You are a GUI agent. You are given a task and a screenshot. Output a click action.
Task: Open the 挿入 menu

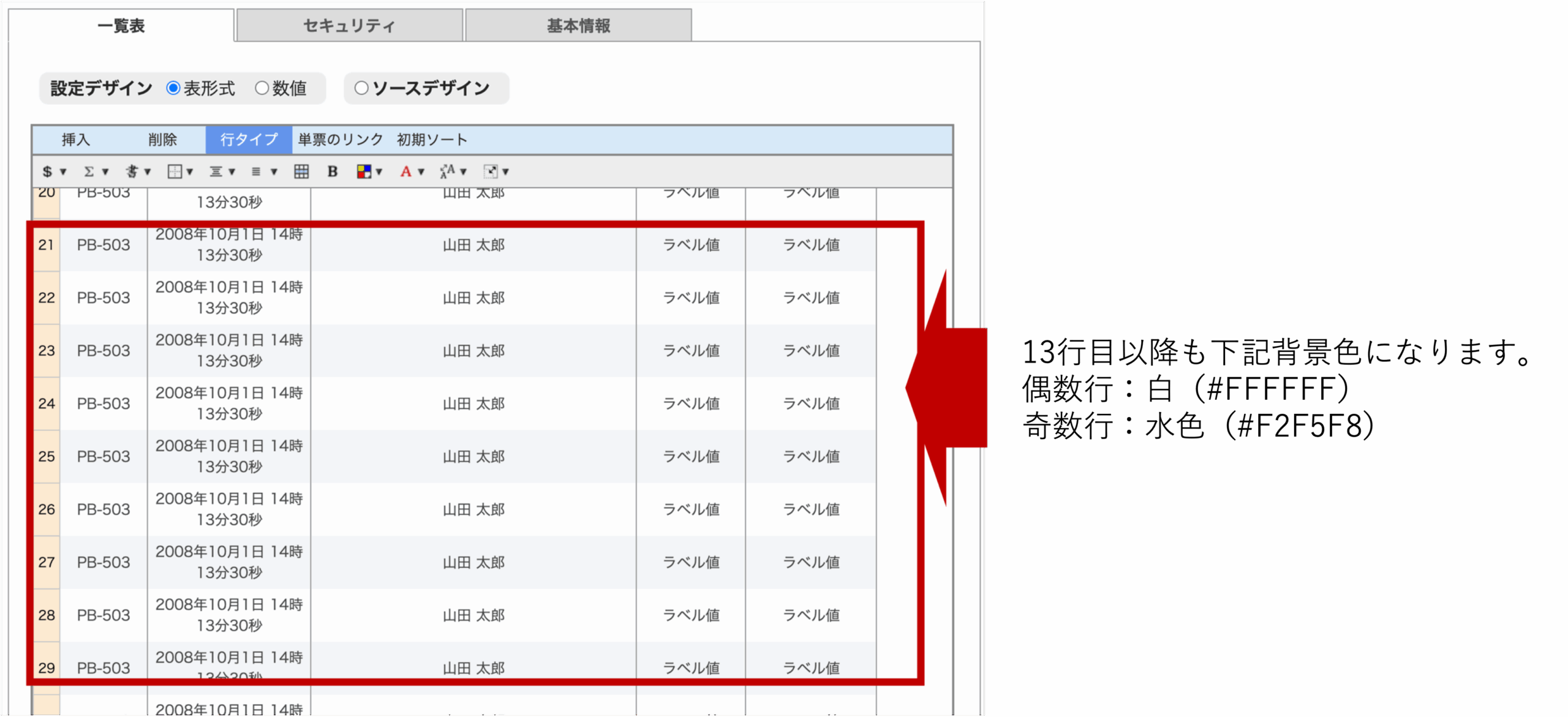pyautogui.click(x=76, y=140)
